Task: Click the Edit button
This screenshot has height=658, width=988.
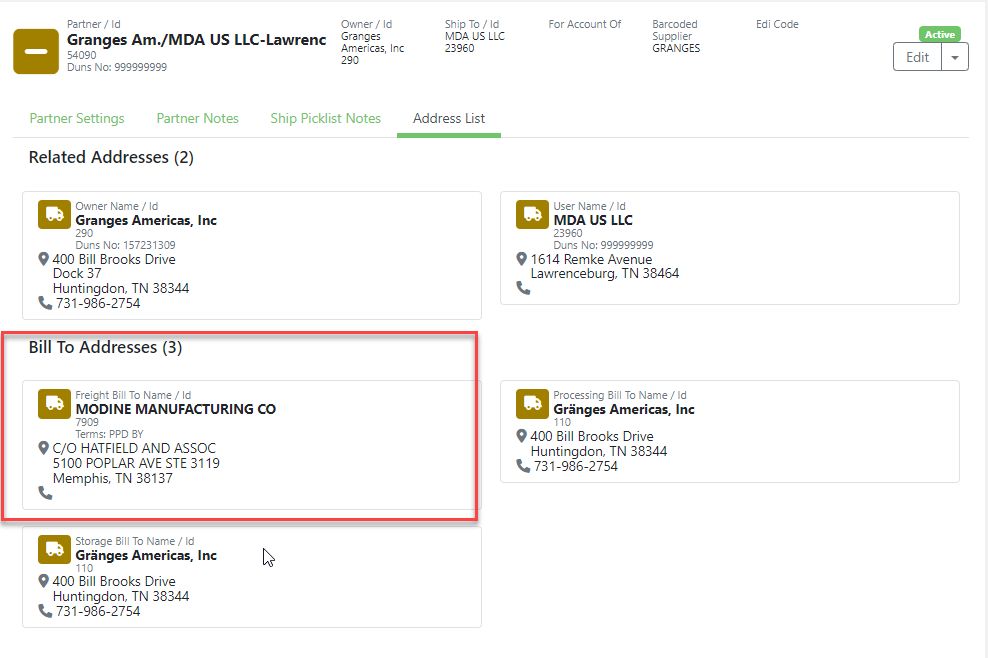Action: coord(917,57)
